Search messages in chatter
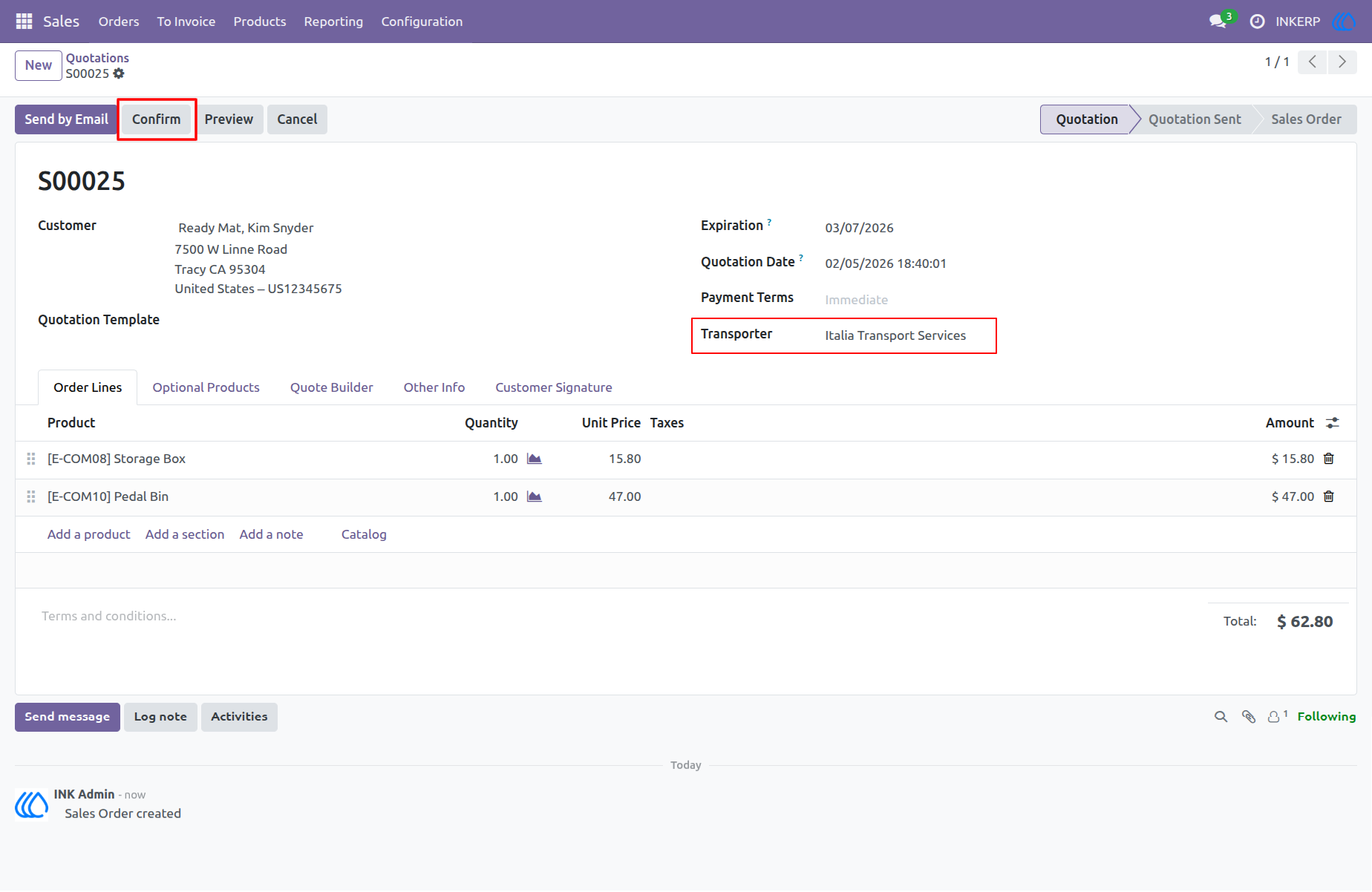Image resolution: width=1372 pixels, height=892 pixels. 1221,717
